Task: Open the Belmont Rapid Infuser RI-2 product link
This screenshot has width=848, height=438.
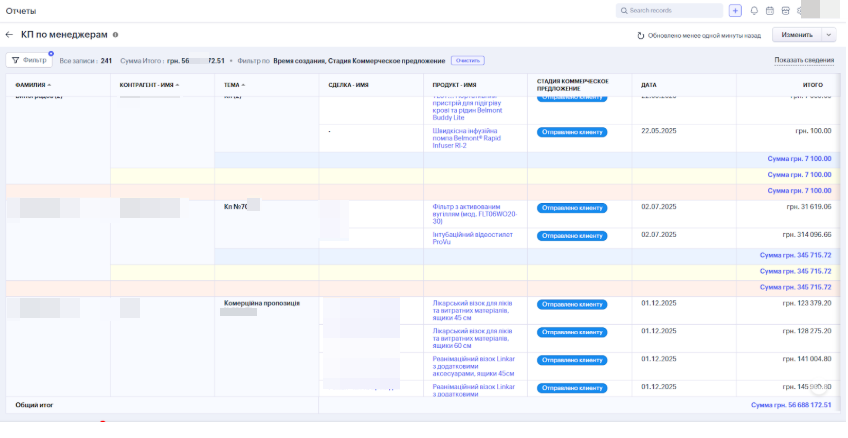Action: click(x=467, y=138)
